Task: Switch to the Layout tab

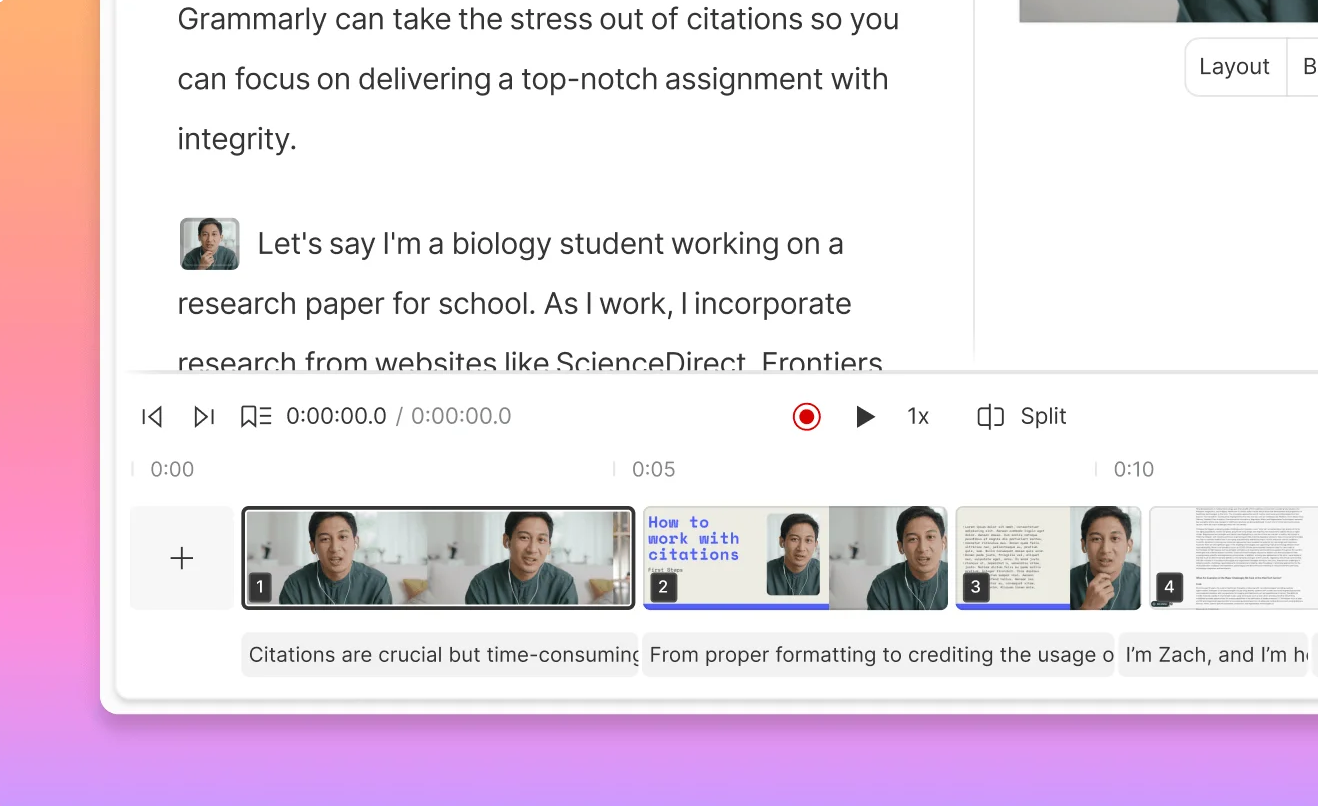Action: click(x=1234, y=66)
